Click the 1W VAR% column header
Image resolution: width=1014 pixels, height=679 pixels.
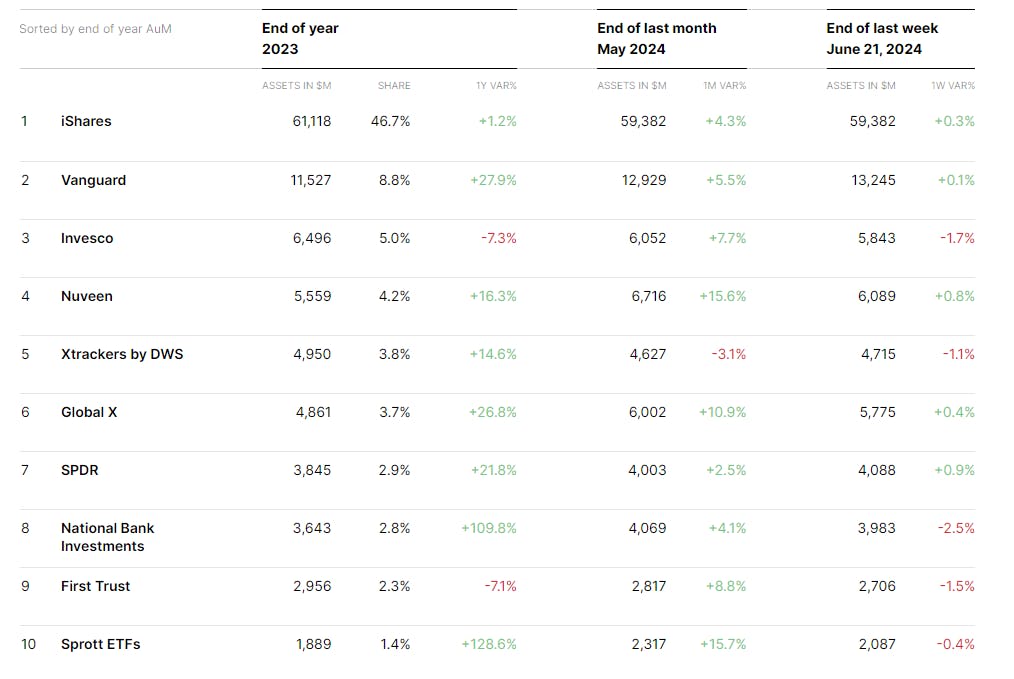tap(953, 86)
